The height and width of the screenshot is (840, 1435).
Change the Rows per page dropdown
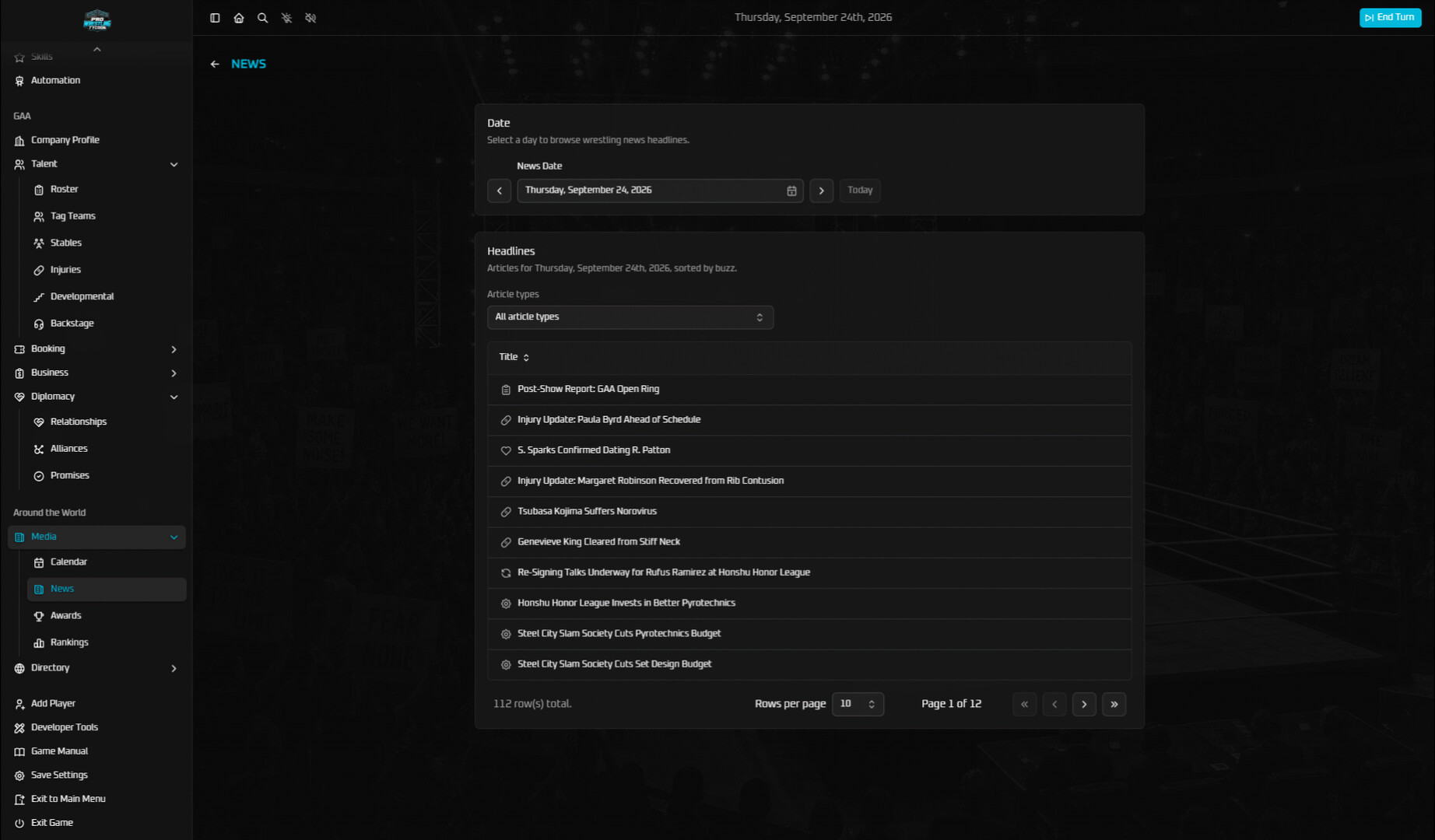[858, 704]
